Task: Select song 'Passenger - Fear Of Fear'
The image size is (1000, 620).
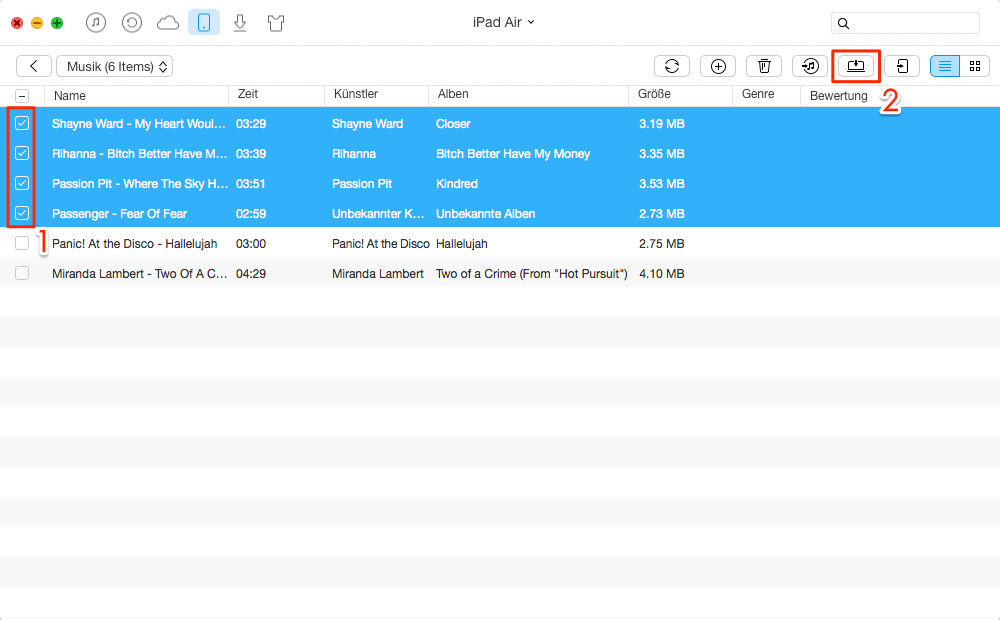Action: coord(119,214)
